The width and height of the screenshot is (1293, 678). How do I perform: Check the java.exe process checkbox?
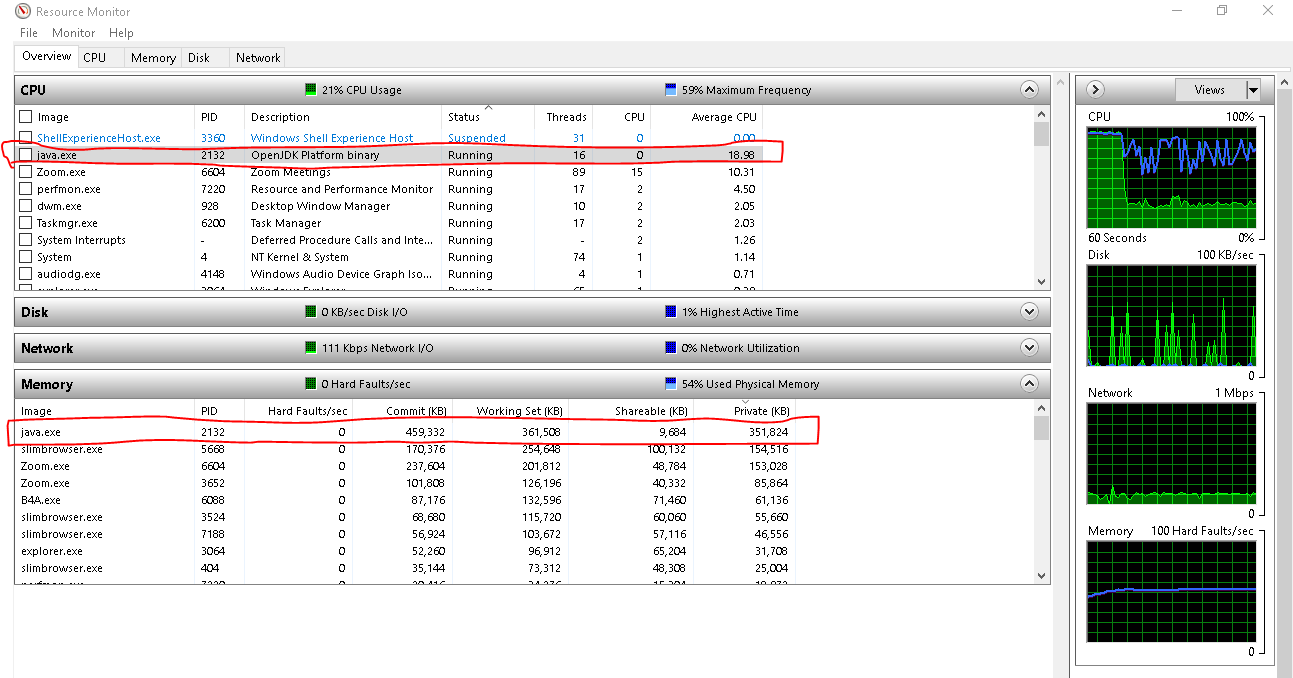[x=24, y=155]
